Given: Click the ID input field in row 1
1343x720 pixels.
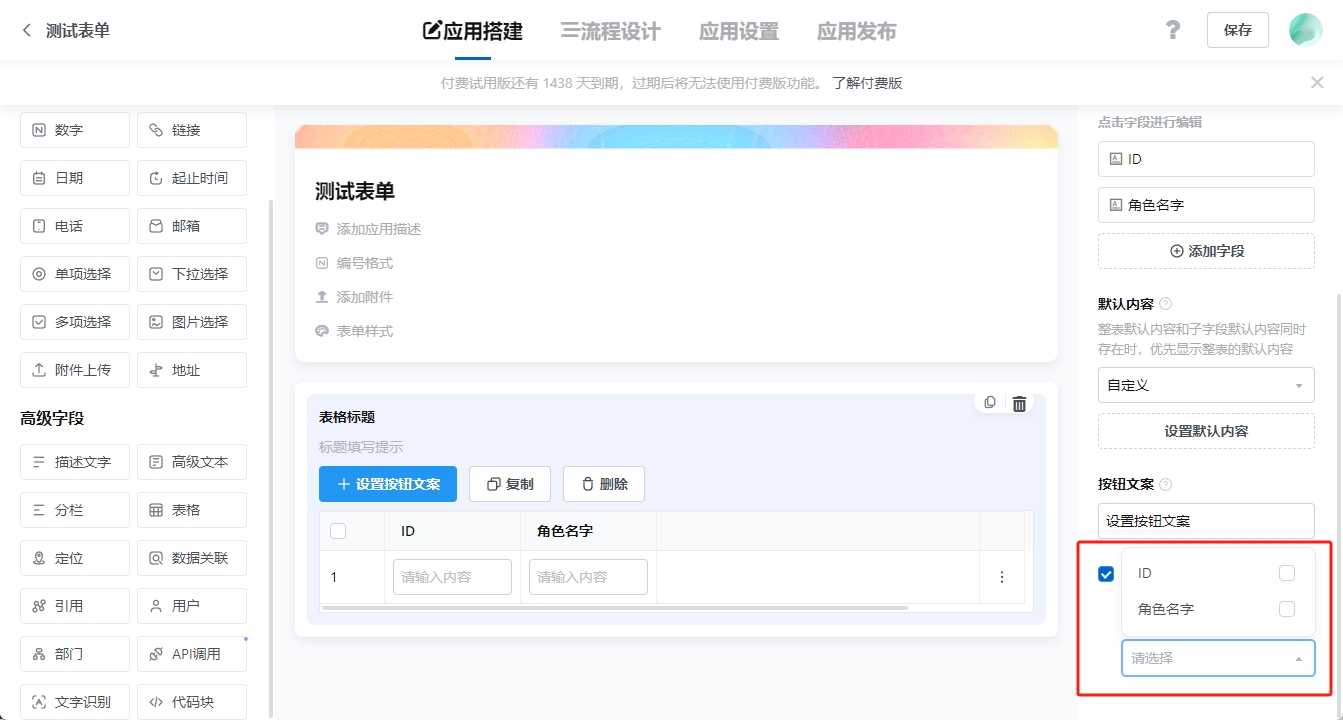Looking at the screenshot, I should point(452,577).
